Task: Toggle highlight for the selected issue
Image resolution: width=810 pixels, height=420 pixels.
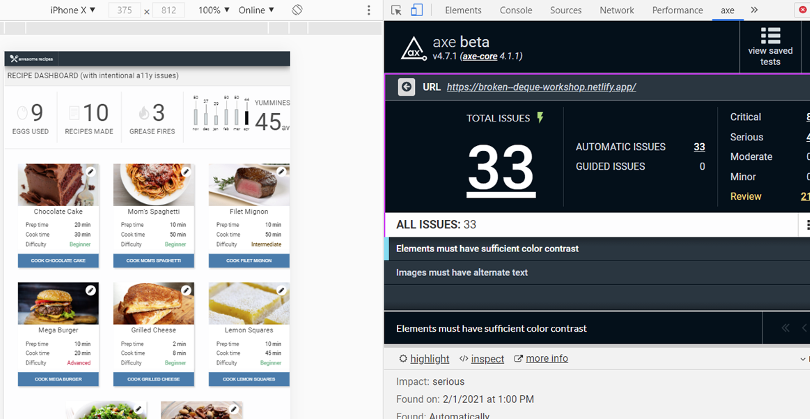Action: (424, 359)
